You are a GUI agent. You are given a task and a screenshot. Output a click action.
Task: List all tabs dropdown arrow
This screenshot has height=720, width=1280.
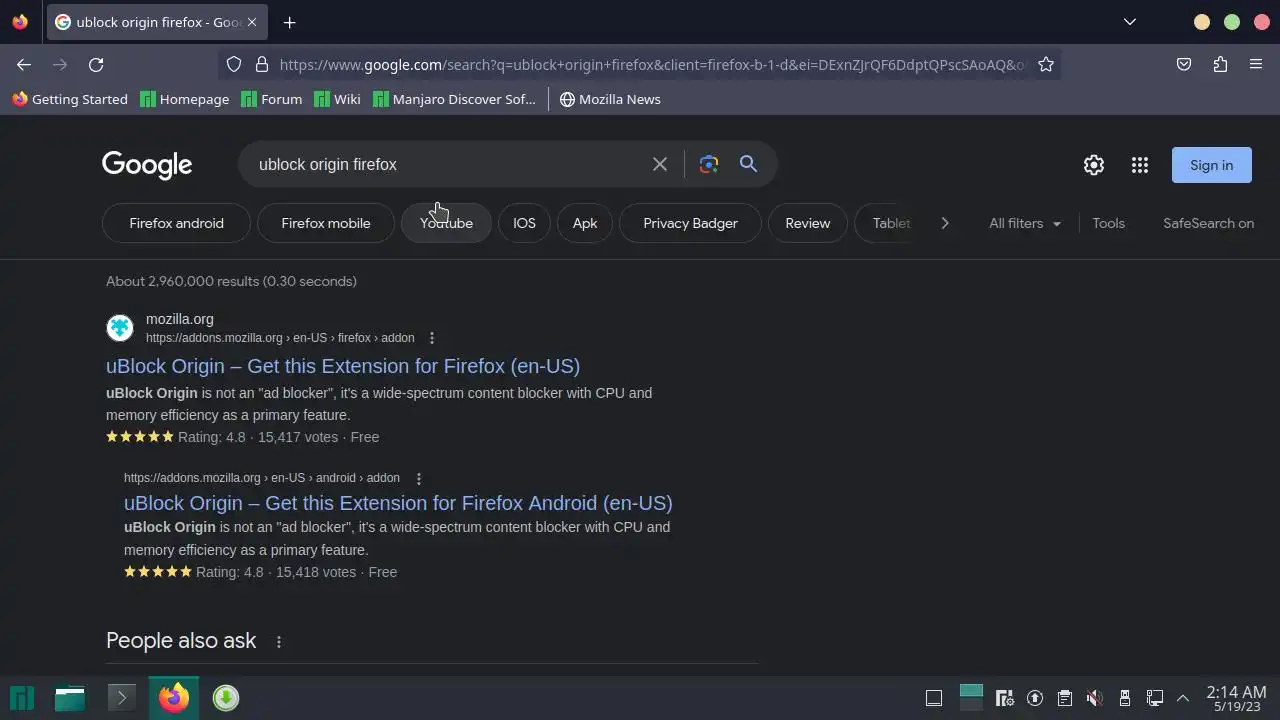[x=1130, y=22]
